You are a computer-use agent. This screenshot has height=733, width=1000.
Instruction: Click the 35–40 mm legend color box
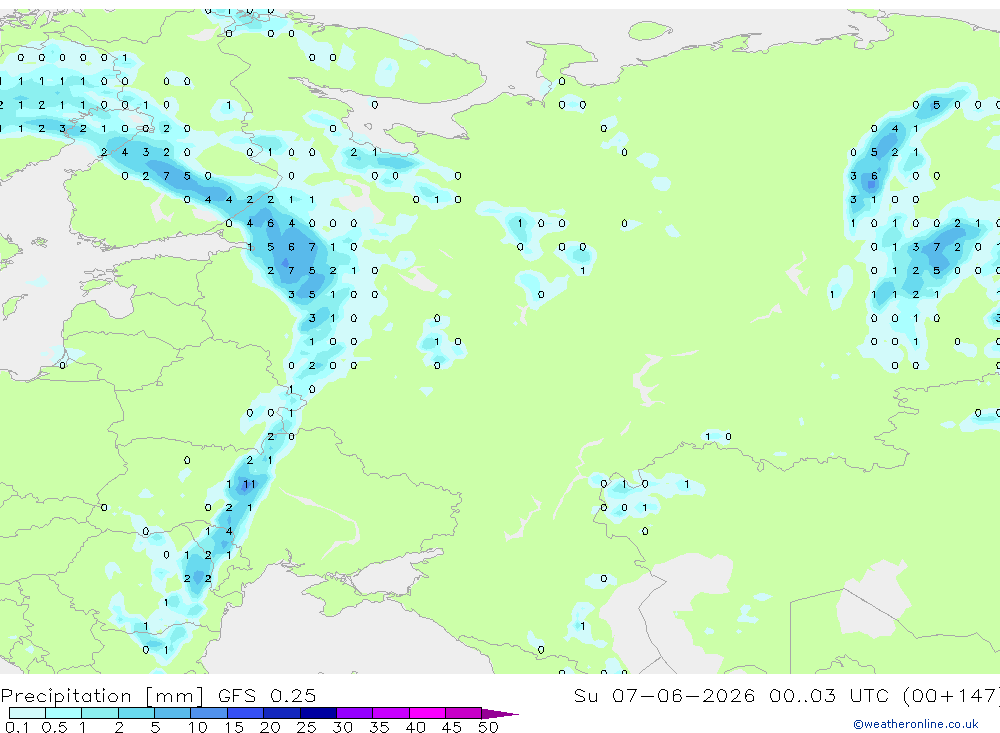[x=391, y=713]
